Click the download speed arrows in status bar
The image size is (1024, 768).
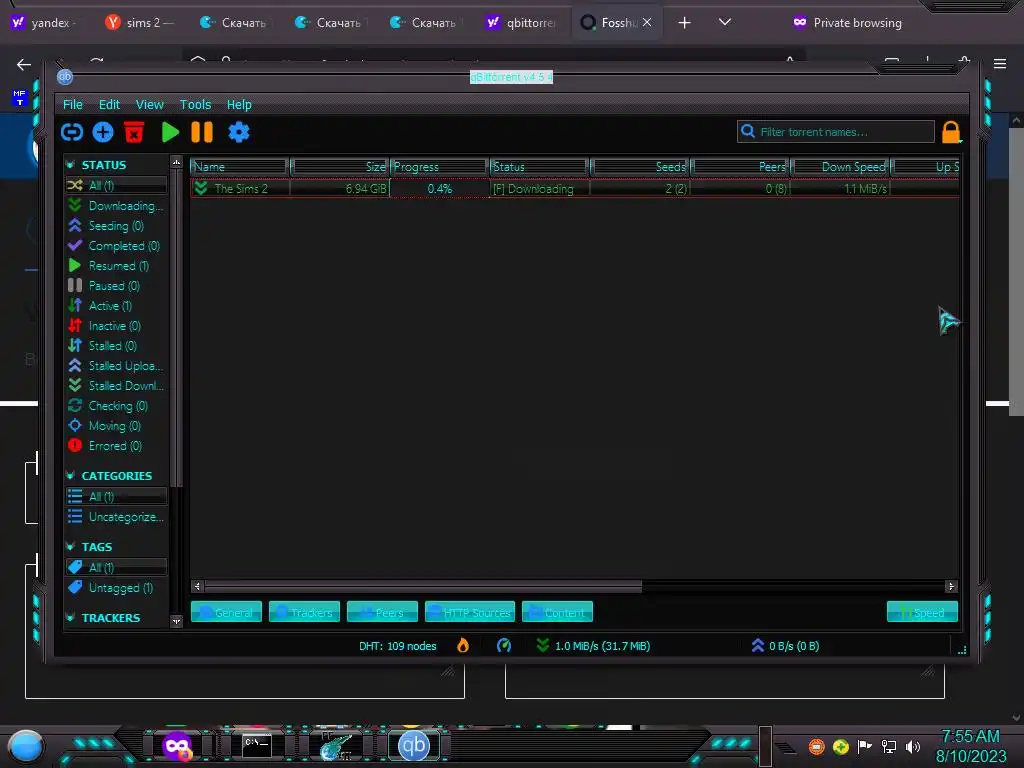(x=543, y=646)
